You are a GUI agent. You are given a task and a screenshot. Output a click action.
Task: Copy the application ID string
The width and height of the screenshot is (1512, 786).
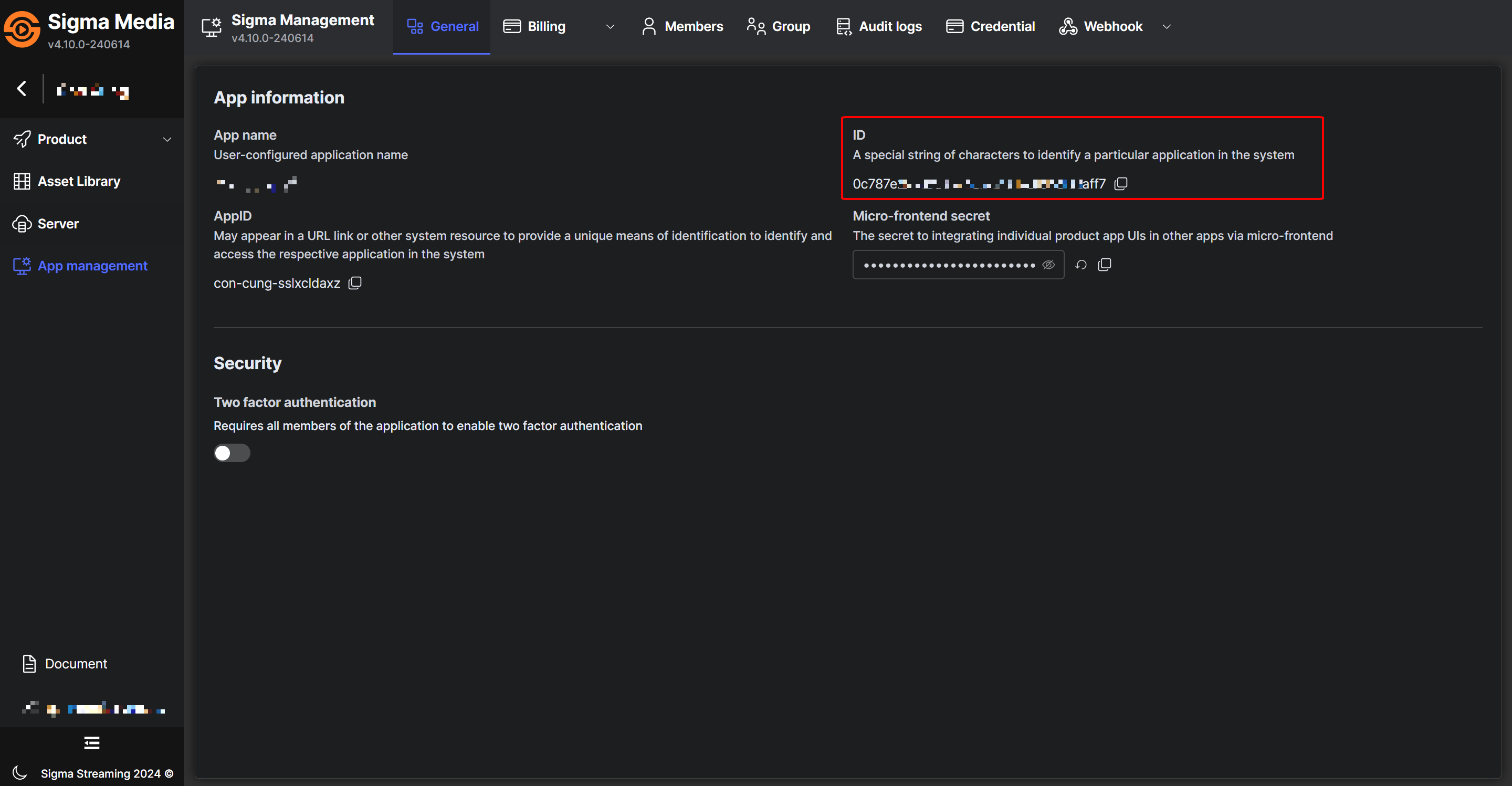pyautogui.click(x=1120, y=184)
